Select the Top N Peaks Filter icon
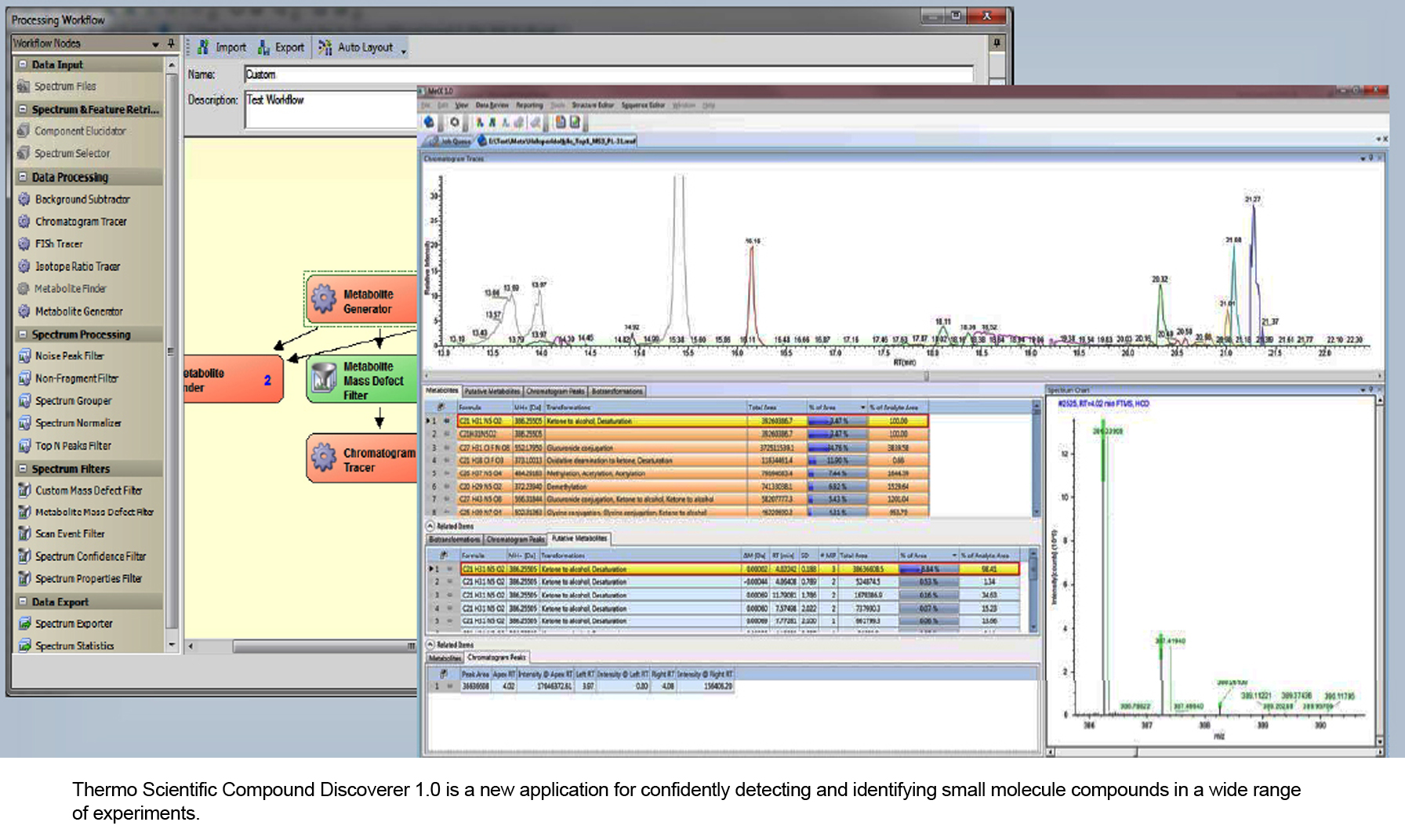Viewport: 1405px width, 840px height. pyautogui.click(x=24, y=446)
